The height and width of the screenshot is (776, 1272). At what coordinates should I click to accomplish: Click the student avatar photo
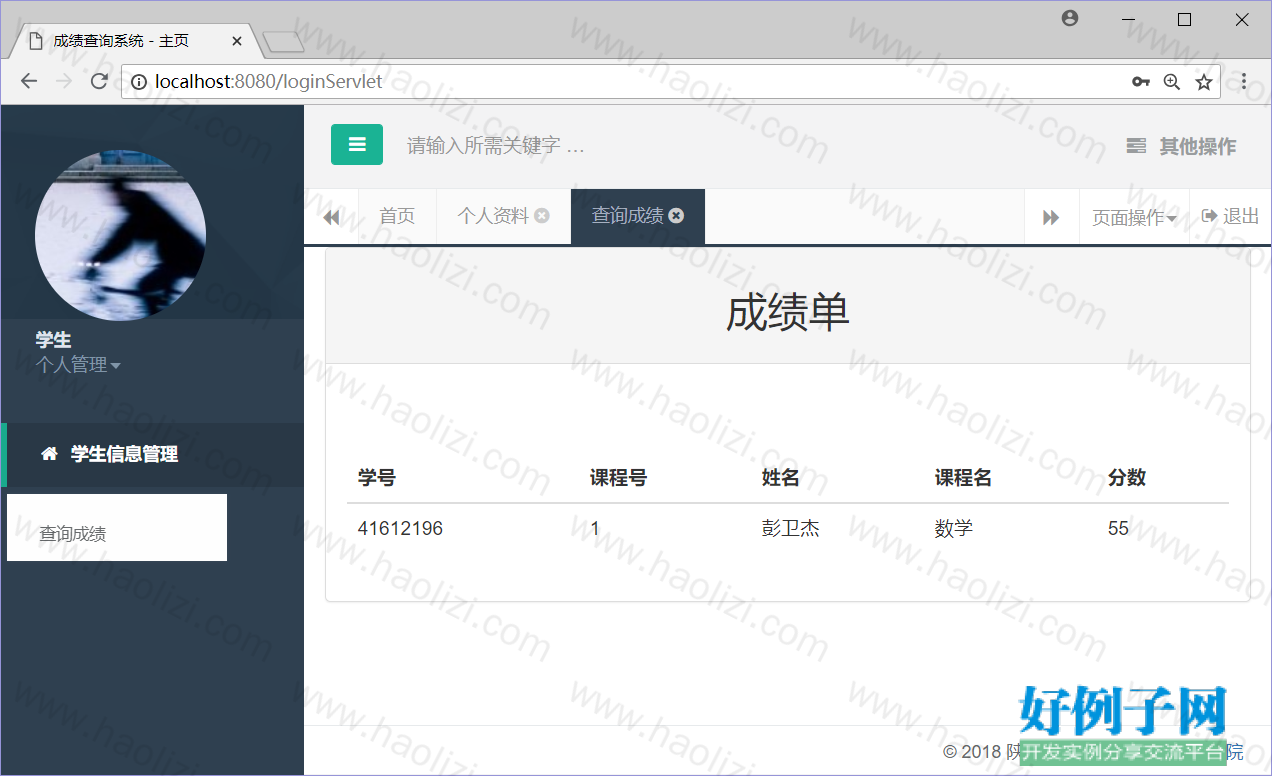tap(120, 235)
